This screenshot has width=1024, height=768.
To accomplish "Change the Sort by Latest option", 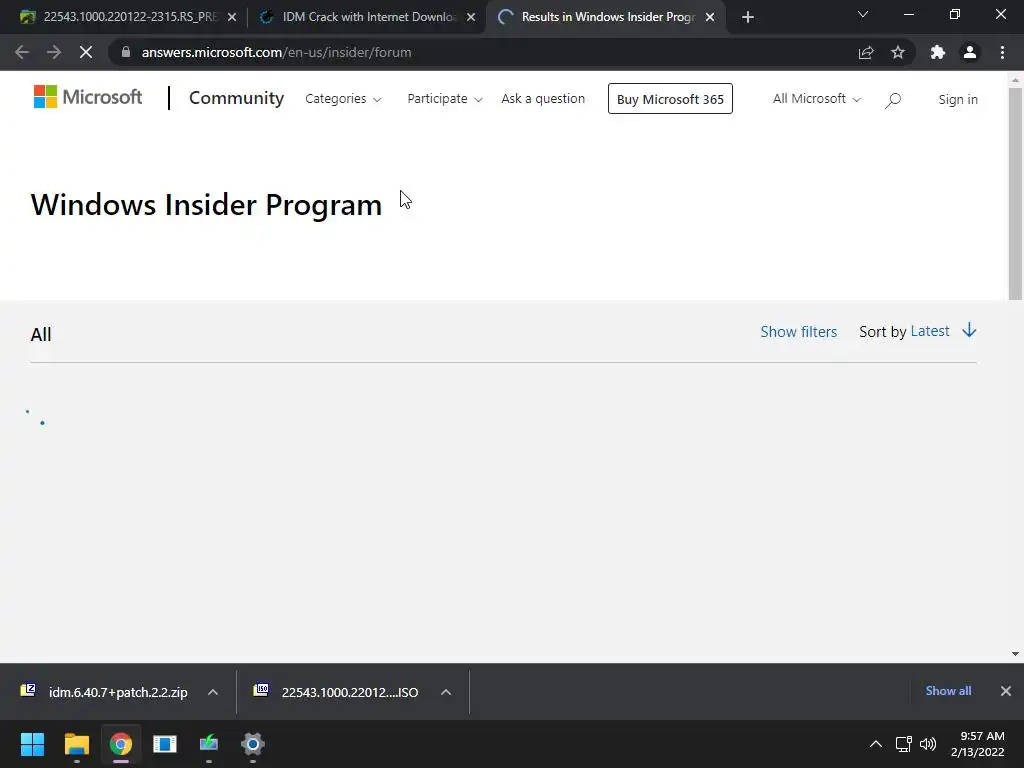I will click(x=930, y=331).
